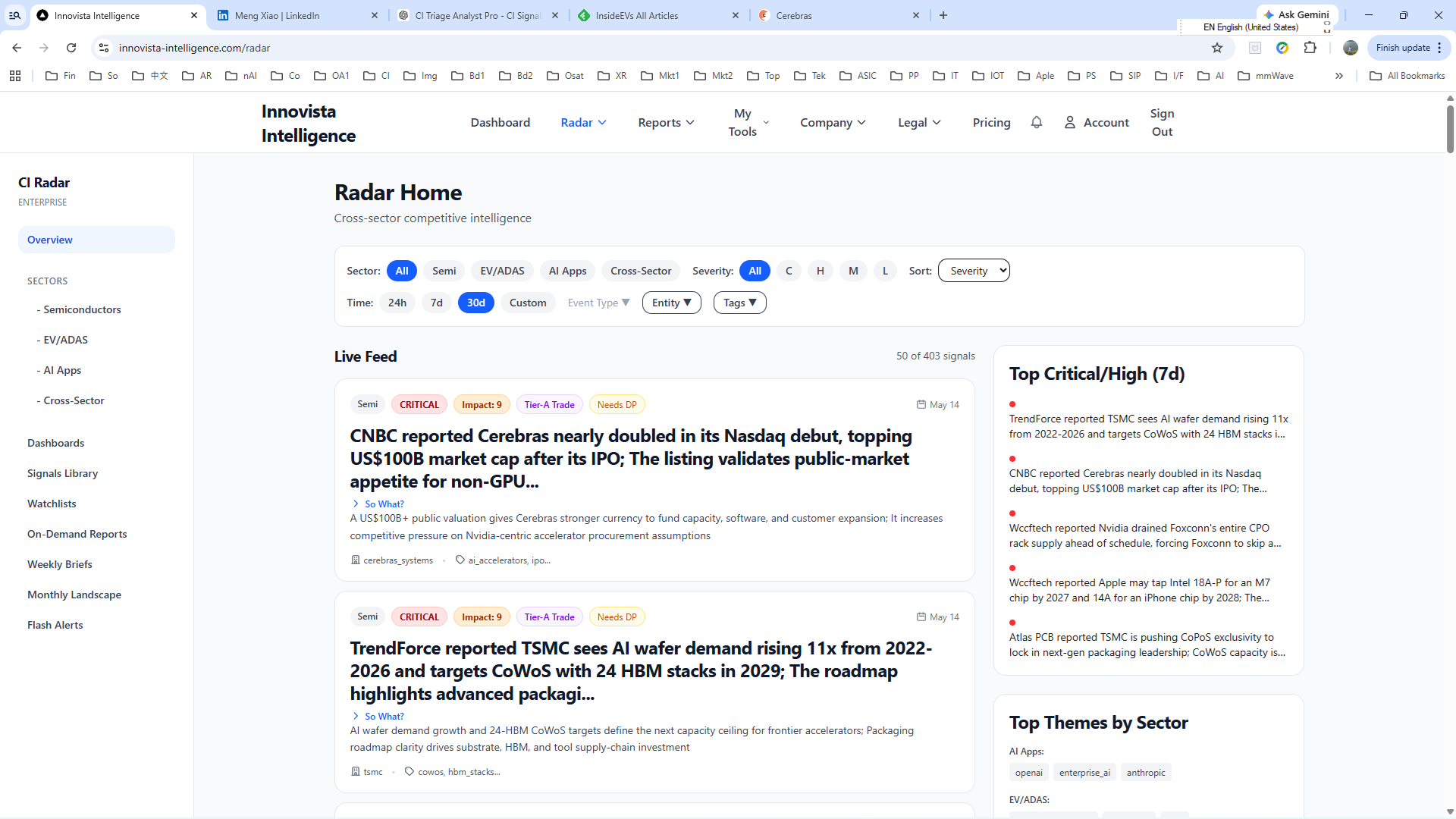The image size is (1456, 819).
Task: Expand the Radar nav menu
Action: pyautogui.click(x=583, y=122)
